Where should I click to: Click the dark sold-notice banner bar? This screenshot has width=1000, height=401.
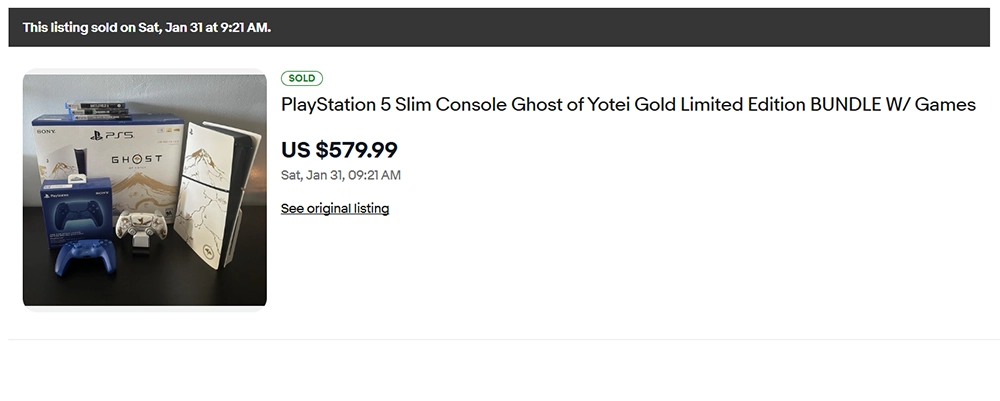click(x=600, y=27)
